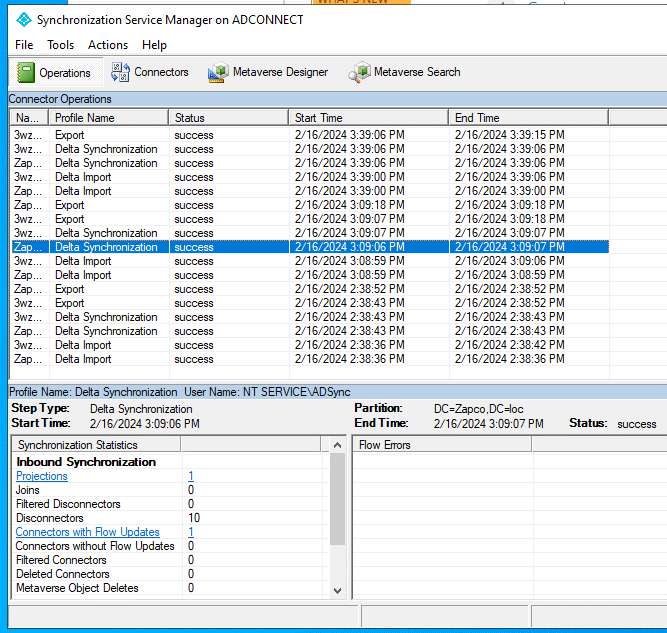Click the Synchronization Statistics column header
The width and height of the screenshot is (667, 633).
(96, 445)
